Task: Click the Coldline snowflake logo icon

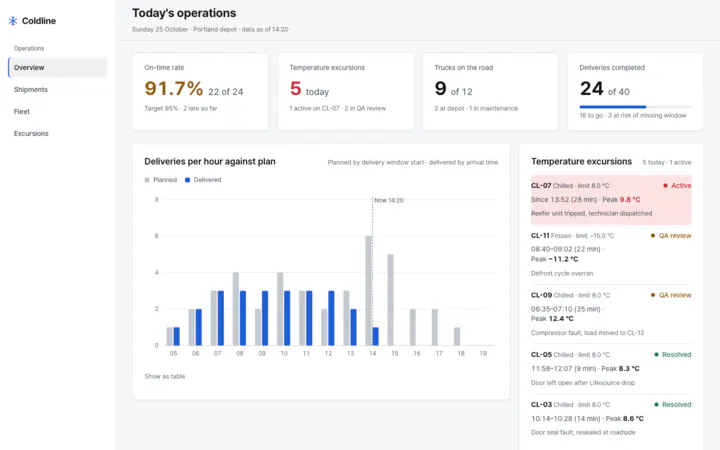Action: [13, 21]
